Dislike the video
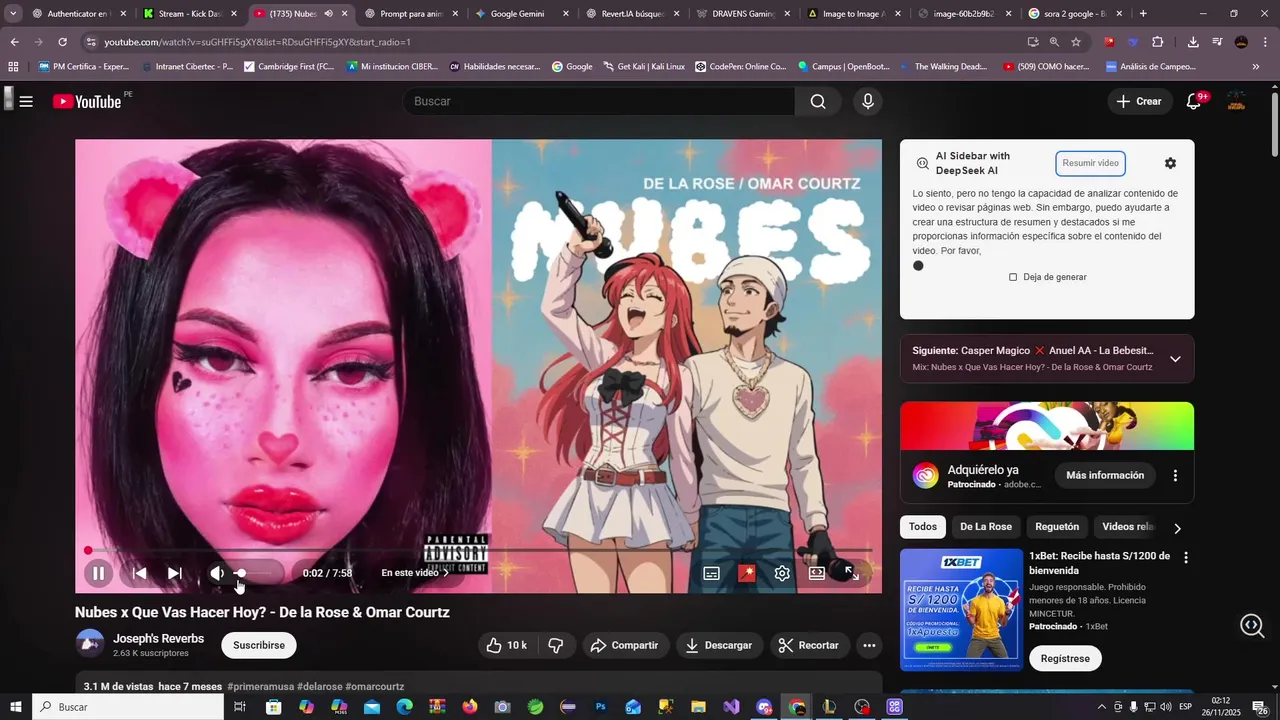Viewport: 1280px width, 720px height. [x=556, y=645]
